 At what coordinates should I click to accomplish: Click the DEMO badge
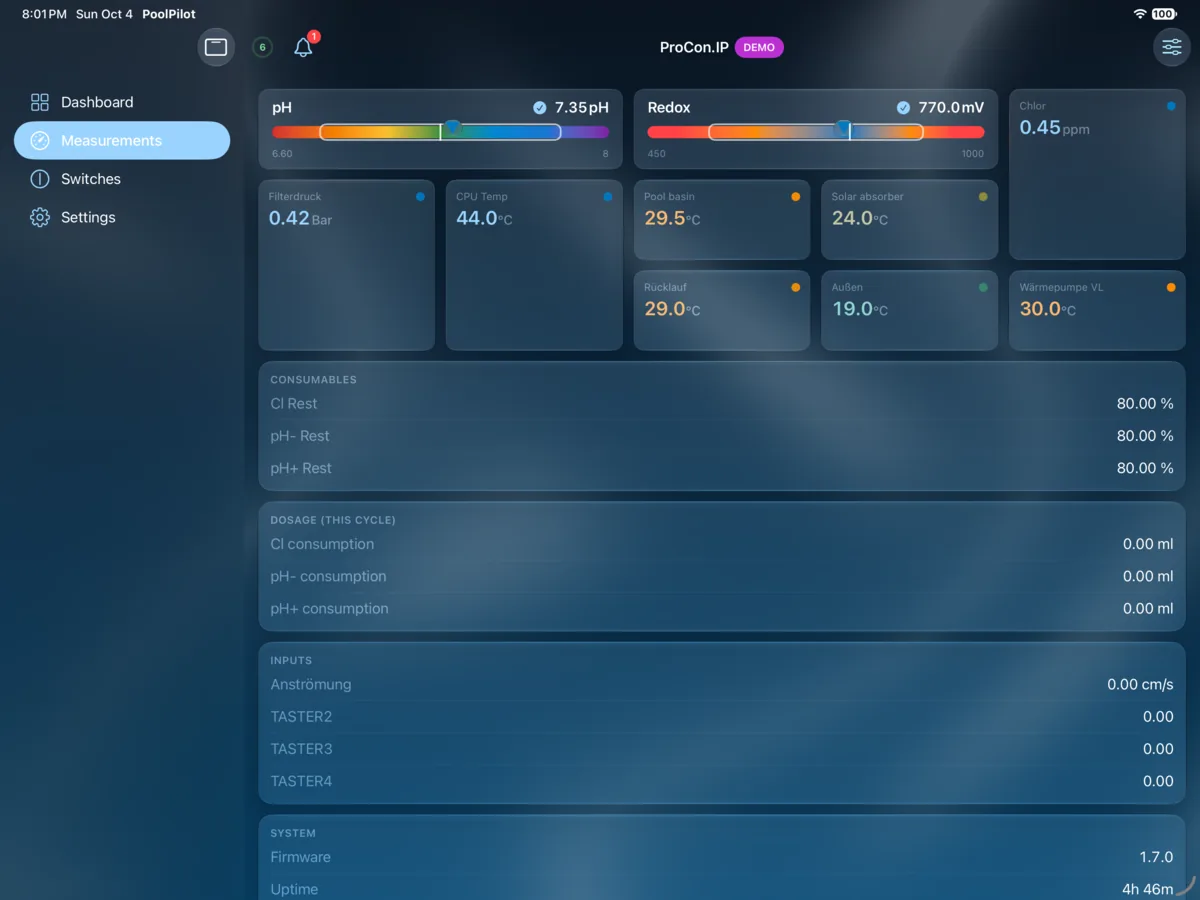759,47
